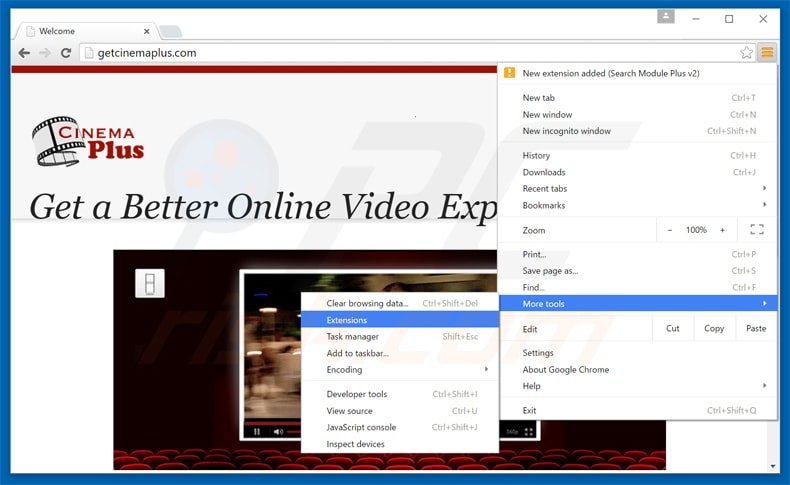
Task: Open JavaScript console
Action: coord(400,428)
